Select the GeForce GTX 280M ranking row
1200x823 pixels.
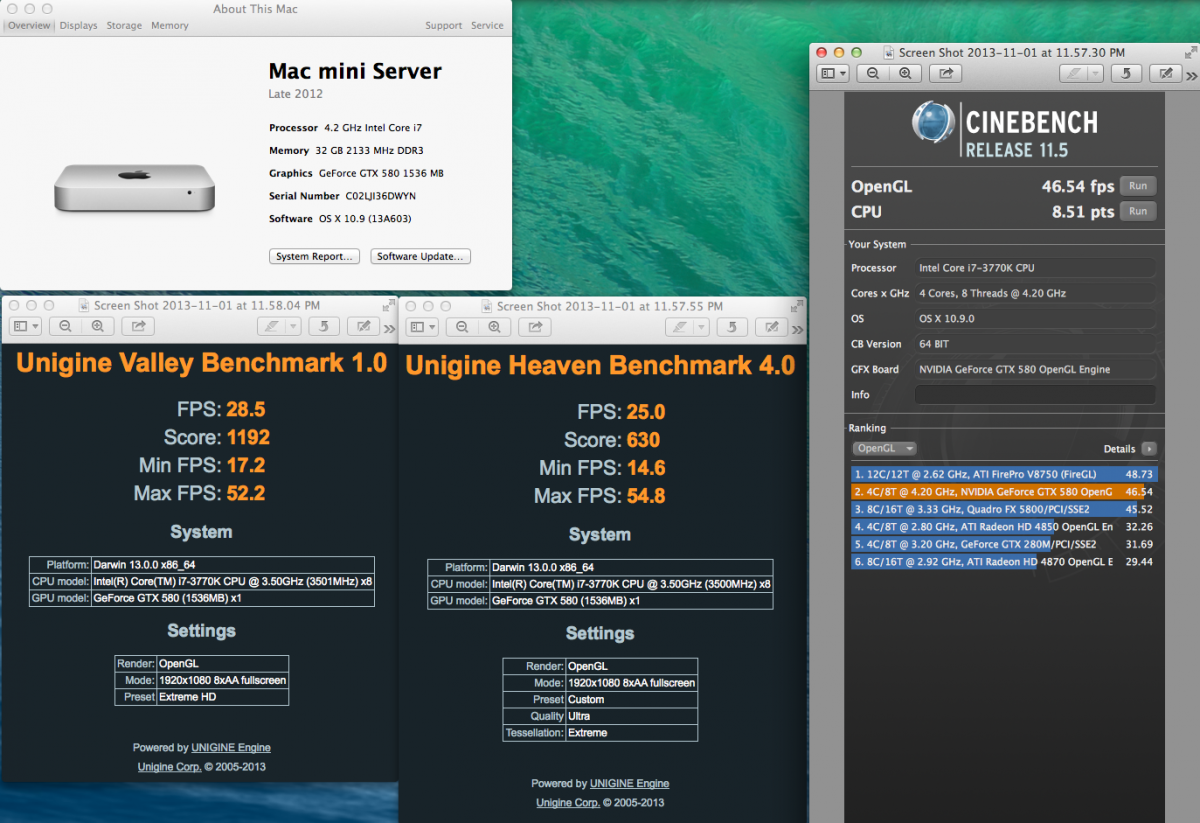tap(1004, 544)
